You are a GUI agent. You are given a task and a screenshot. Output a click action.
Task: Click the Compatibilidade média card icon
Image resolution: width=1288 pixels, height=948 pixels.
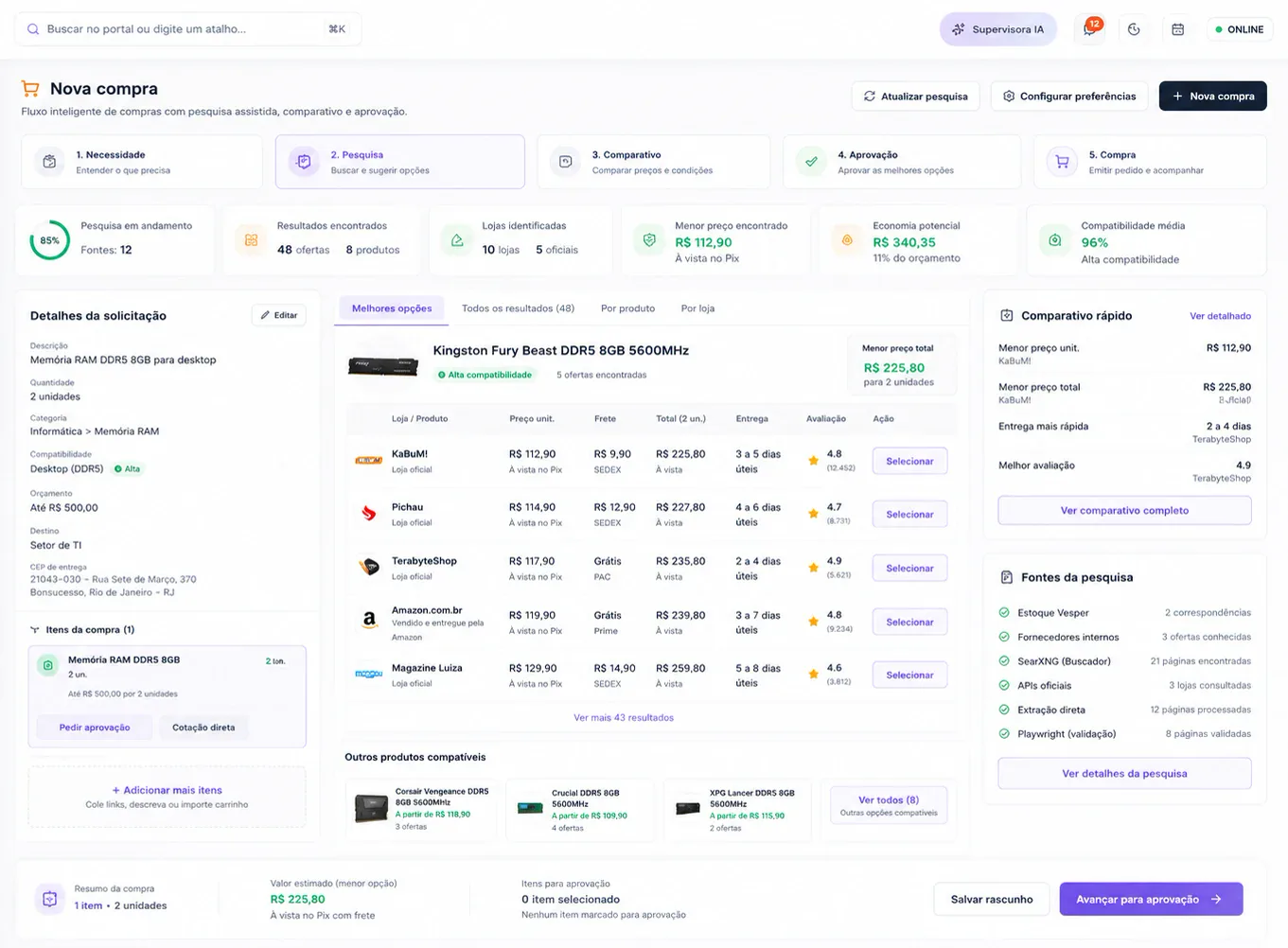[1055, 240]
